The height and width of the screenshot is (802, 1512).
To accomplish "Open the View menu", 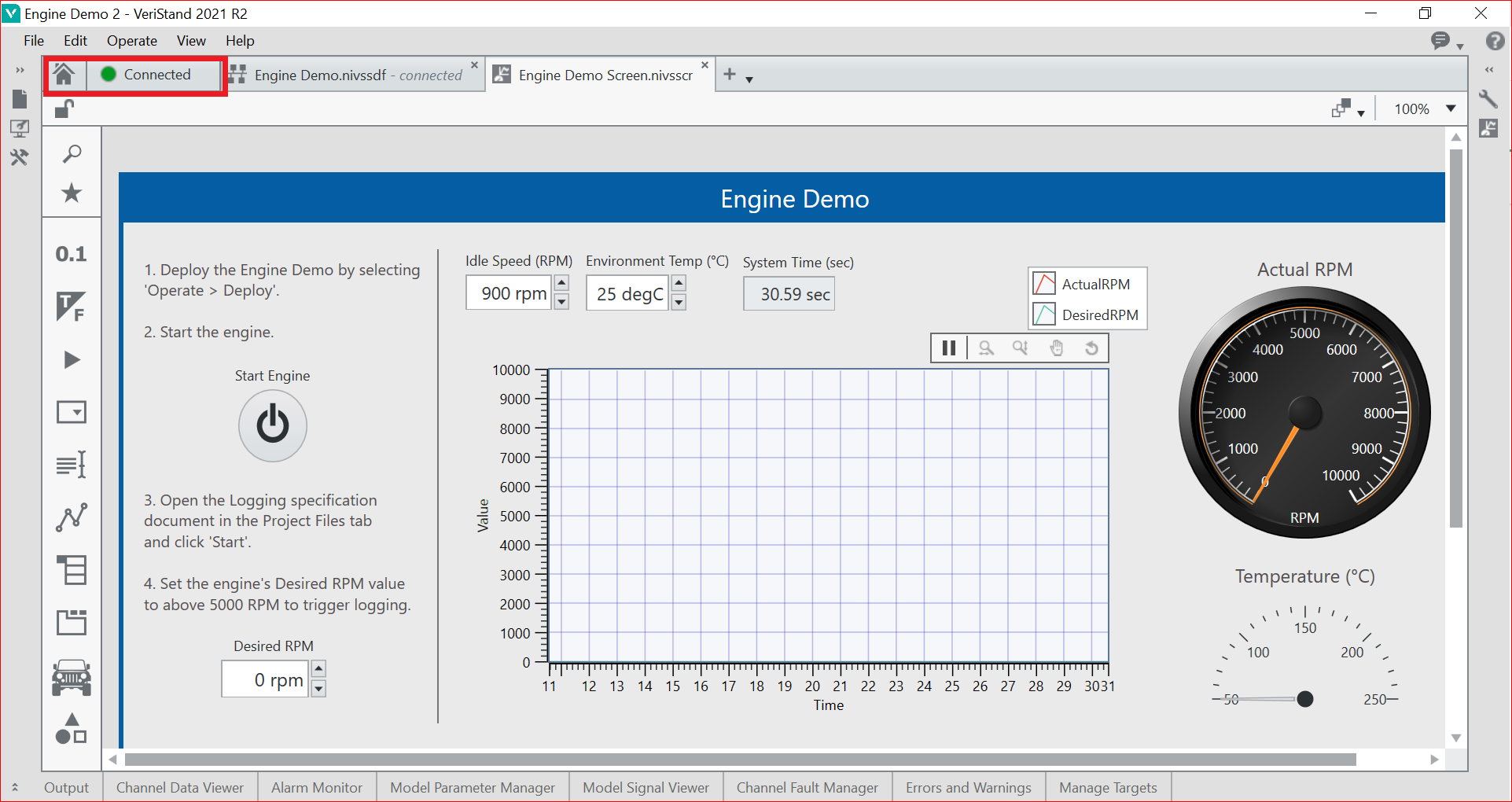I will point(191,41).
